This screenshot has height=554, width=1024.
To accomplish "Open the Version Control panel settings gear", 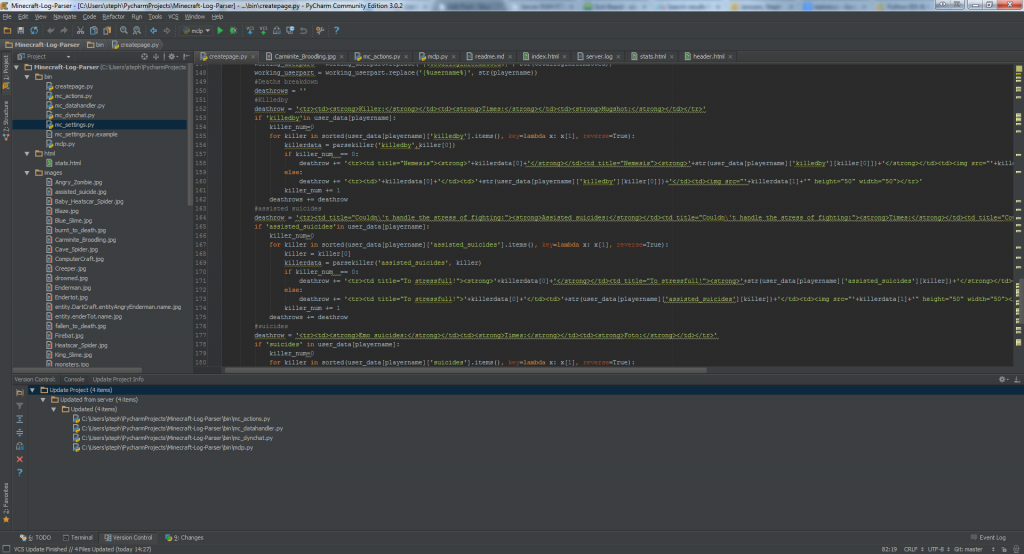I will pos(1003,379).
